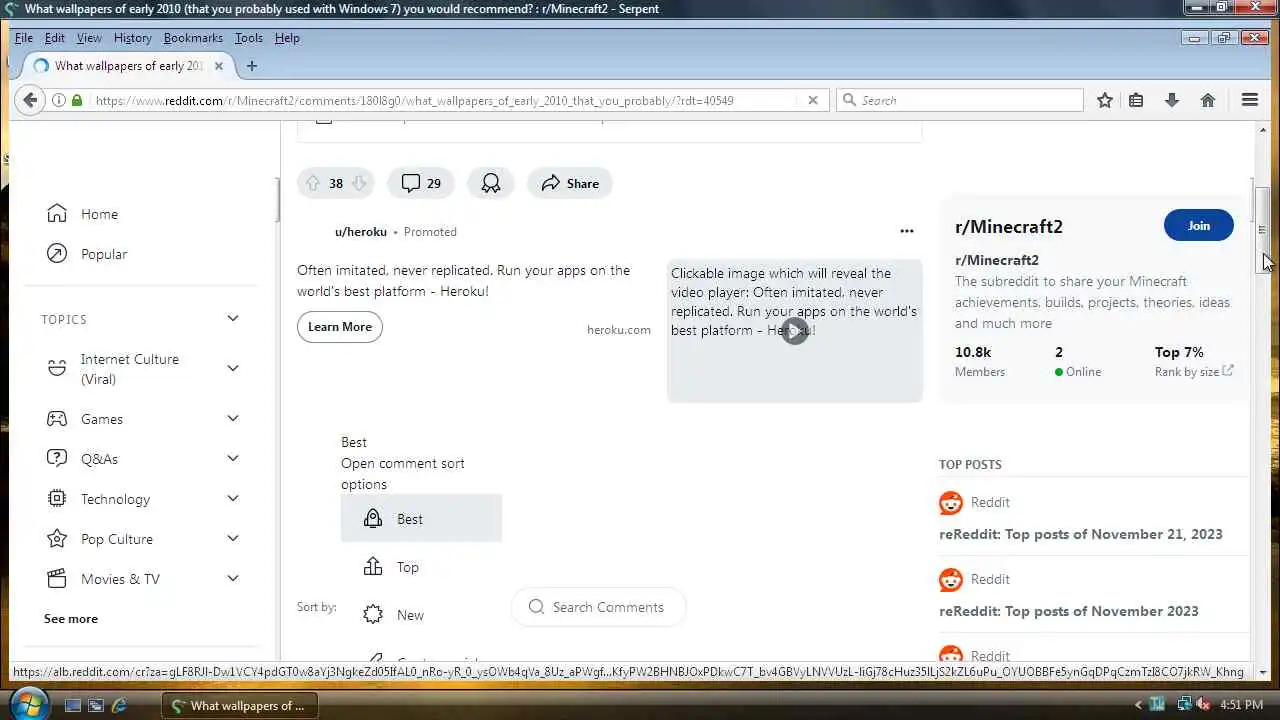Click the green padlock security icon
1280x720 pixels.
77,100
